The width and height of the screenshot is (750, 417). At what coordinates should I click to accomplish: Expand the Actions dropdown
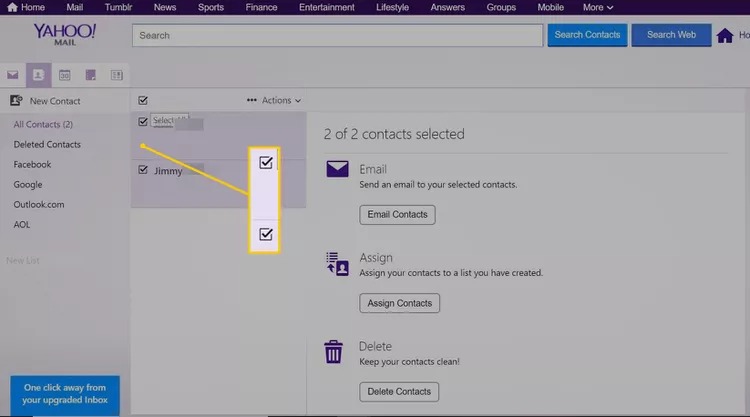tap(275, 100)
